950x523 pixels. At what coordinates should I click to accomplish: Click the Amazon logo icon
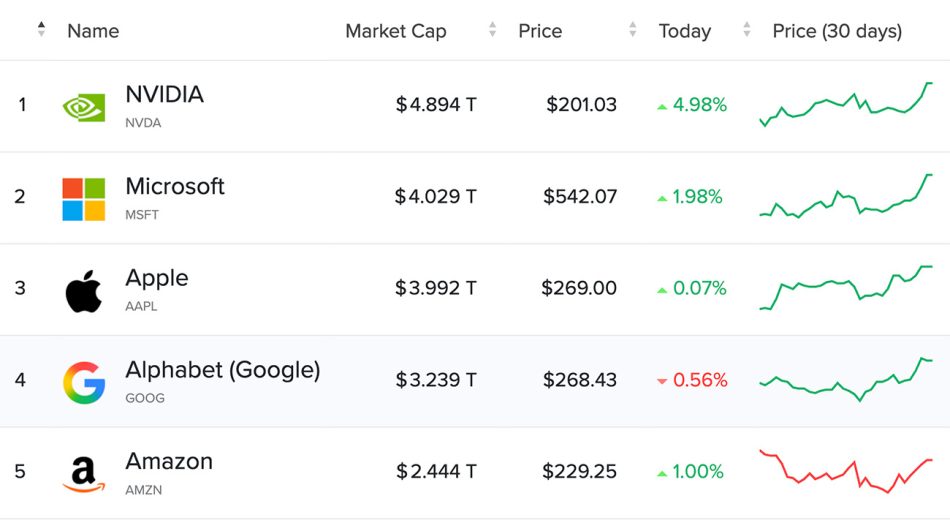coord(84,474)
